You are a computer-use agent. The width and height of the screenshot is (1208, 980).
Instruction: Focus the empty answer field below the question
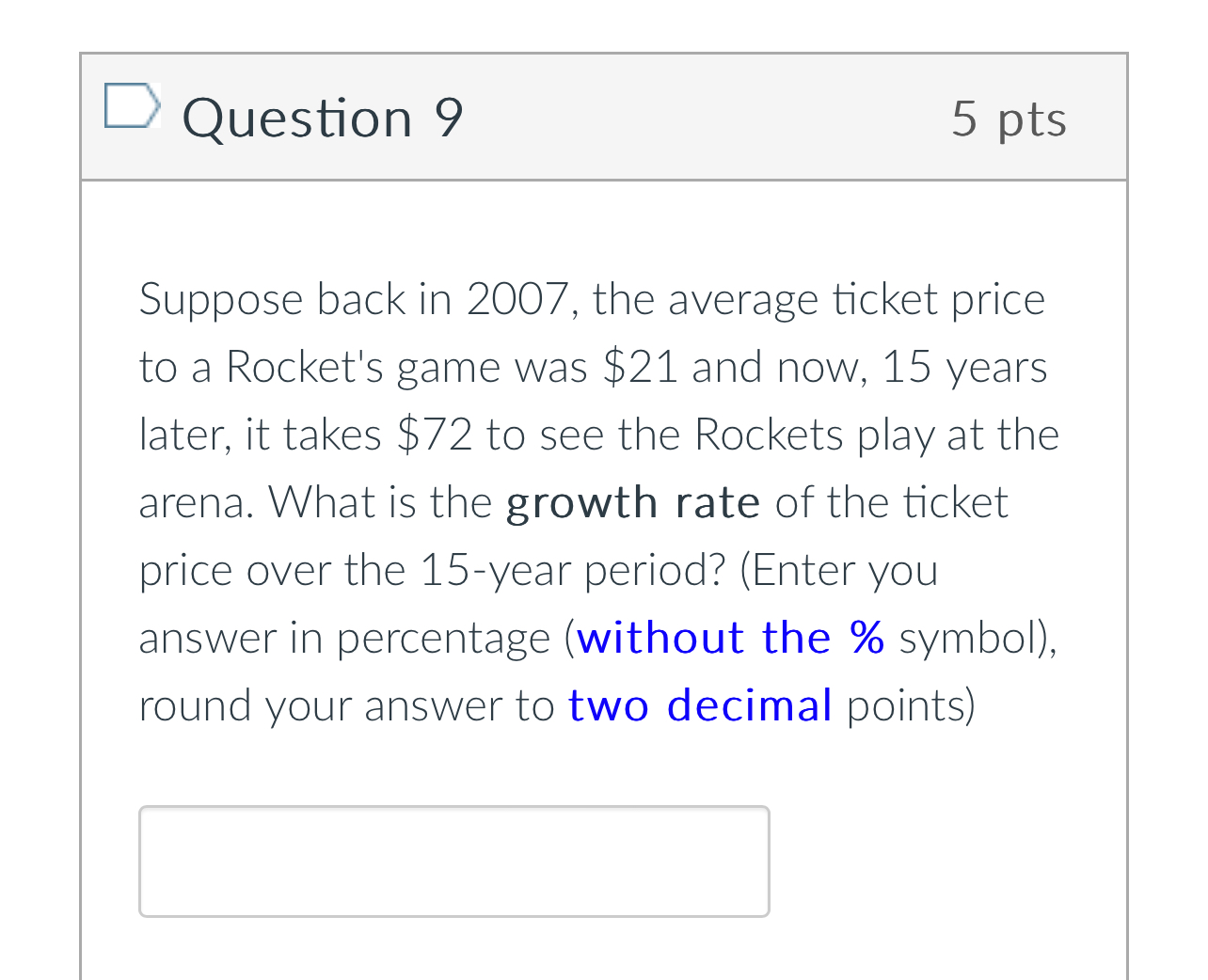(453, 861)
